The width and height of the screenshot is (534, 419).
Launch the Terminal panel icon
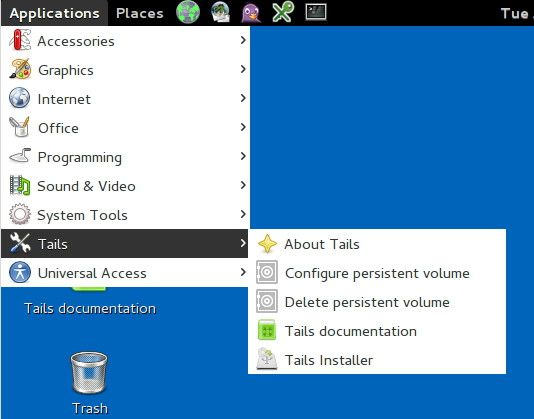[316, 12]
